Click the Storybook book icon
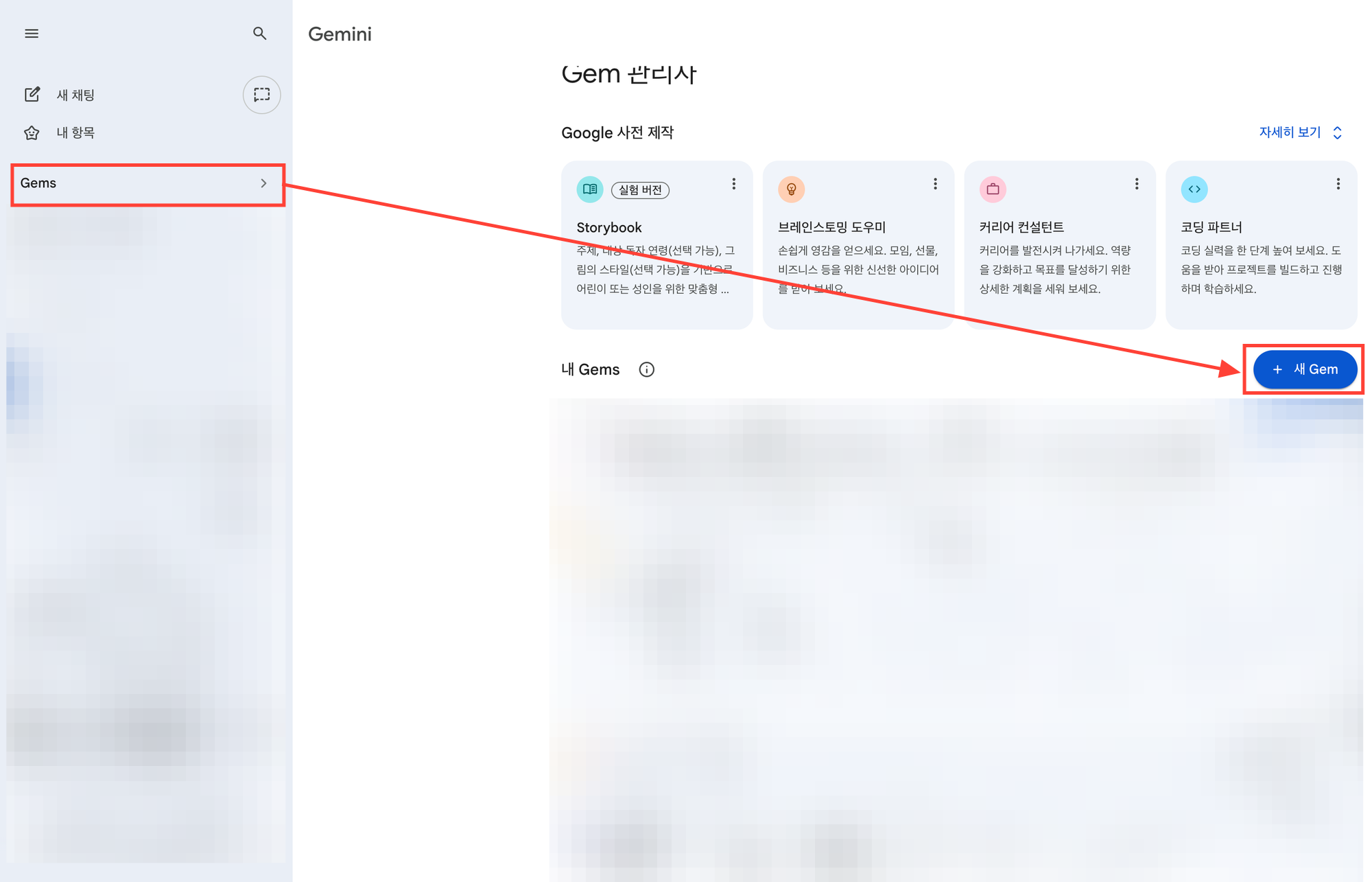 (x=589, y=189)
